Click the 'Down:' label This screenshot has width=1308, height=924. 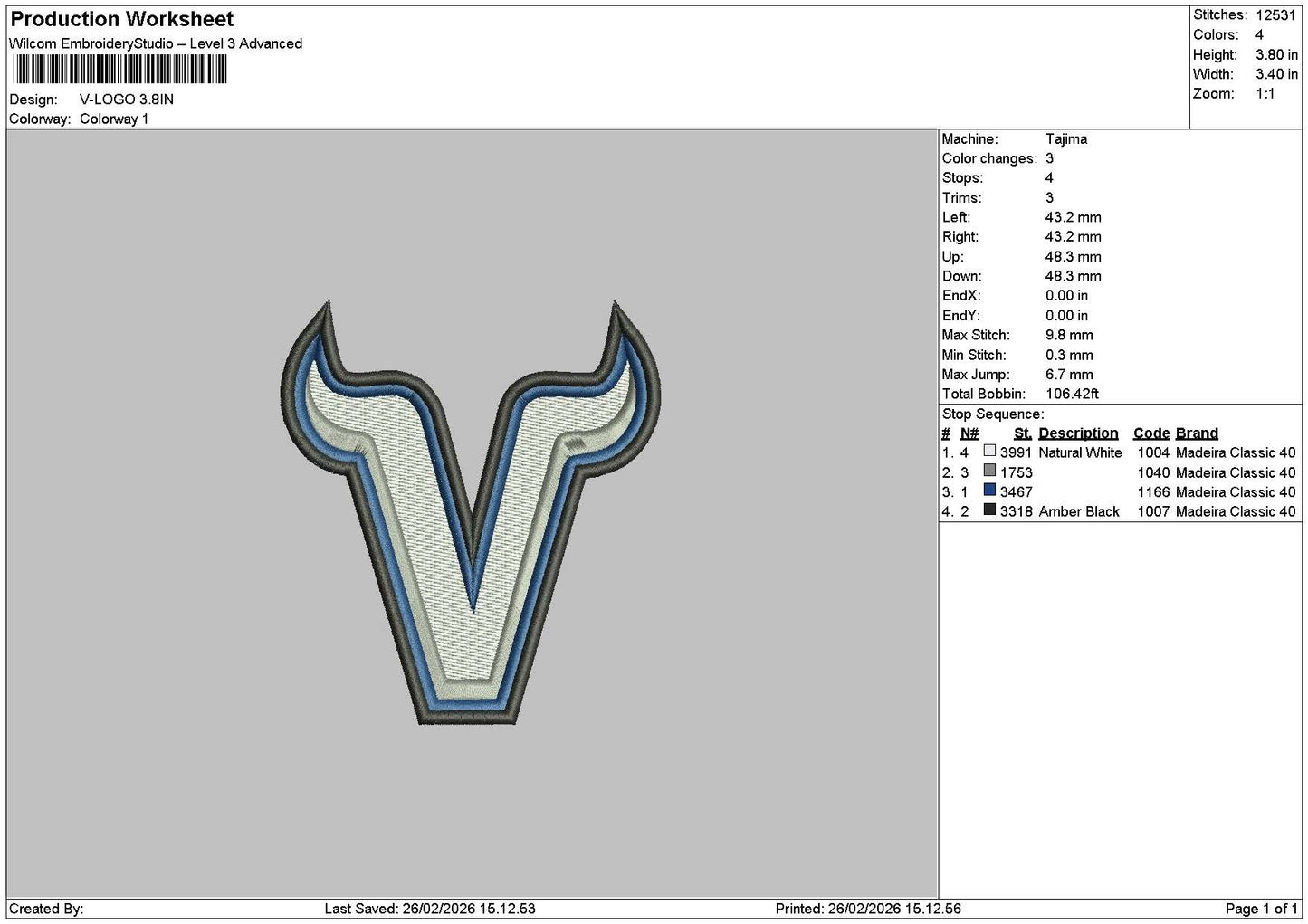[x=961, y=277]
